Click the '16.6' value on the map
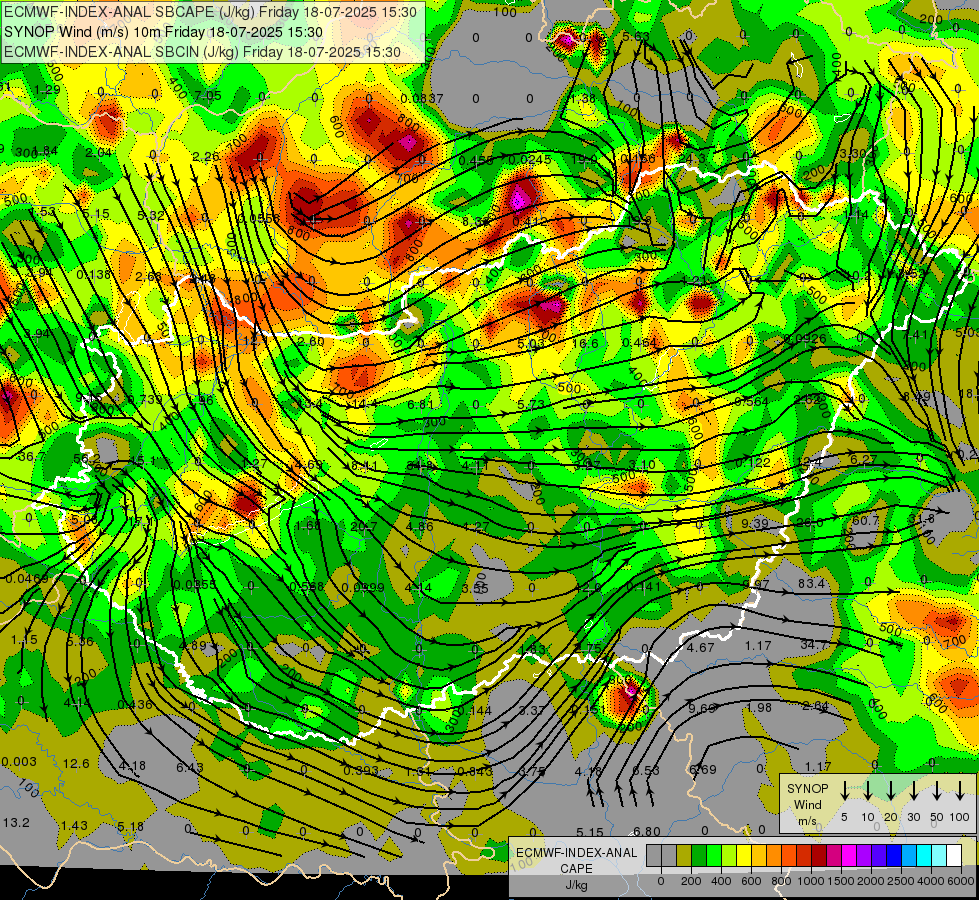The image size is (979, 900). pyautogui.click(x=585, y=344)
